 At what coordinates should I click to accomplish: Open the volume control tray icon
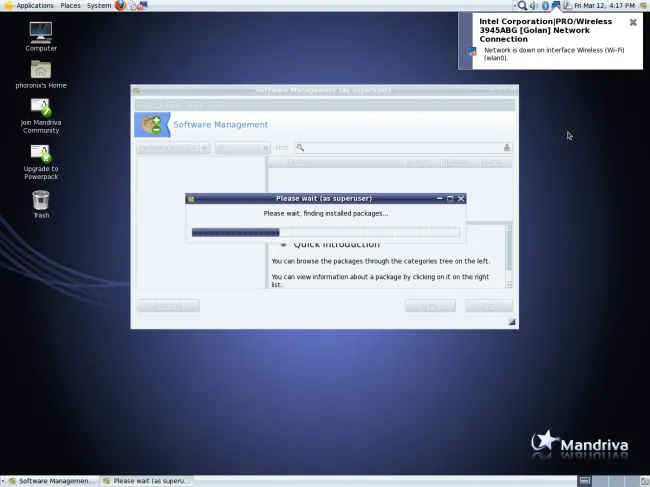(534, 5)
